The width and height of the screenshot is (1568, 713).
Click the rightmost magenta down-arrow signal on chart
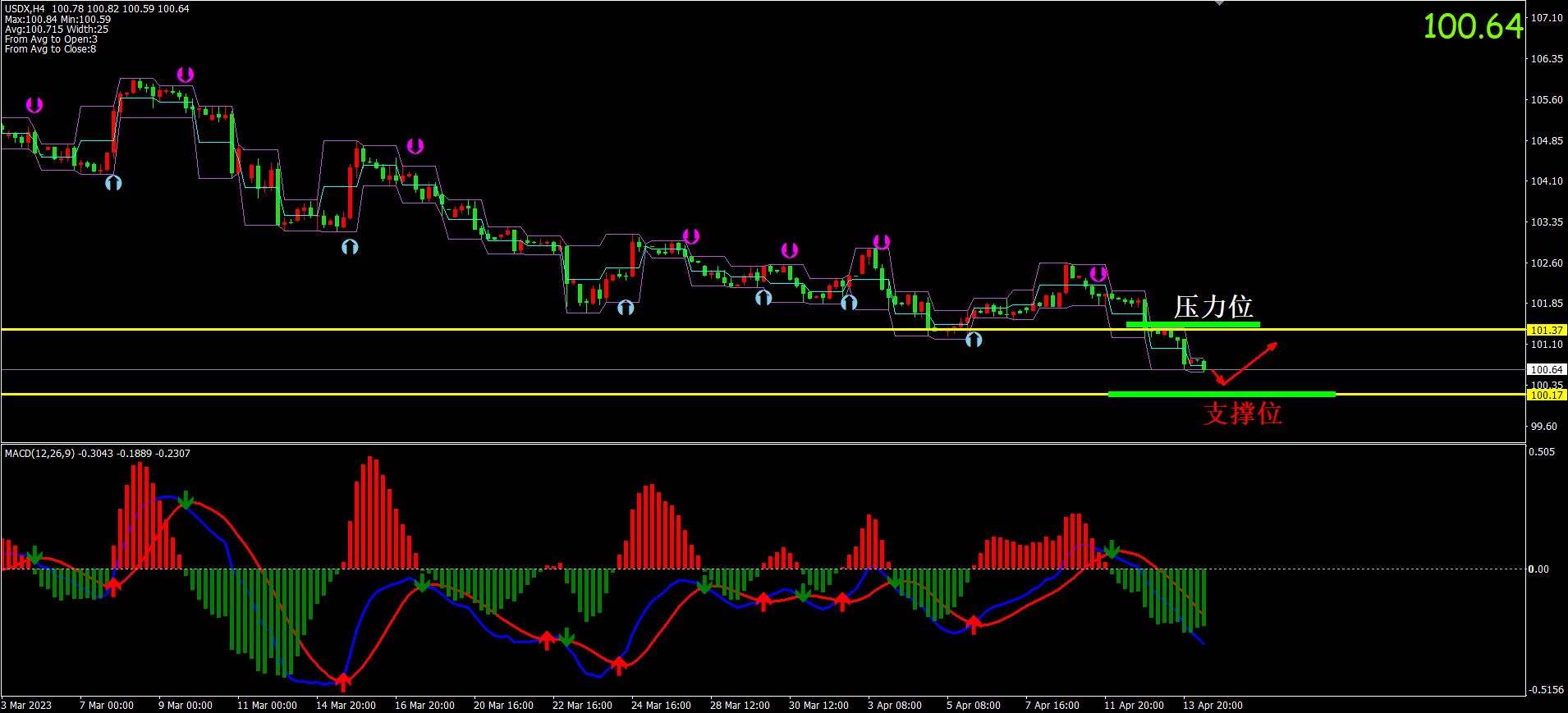(1098, 274)
